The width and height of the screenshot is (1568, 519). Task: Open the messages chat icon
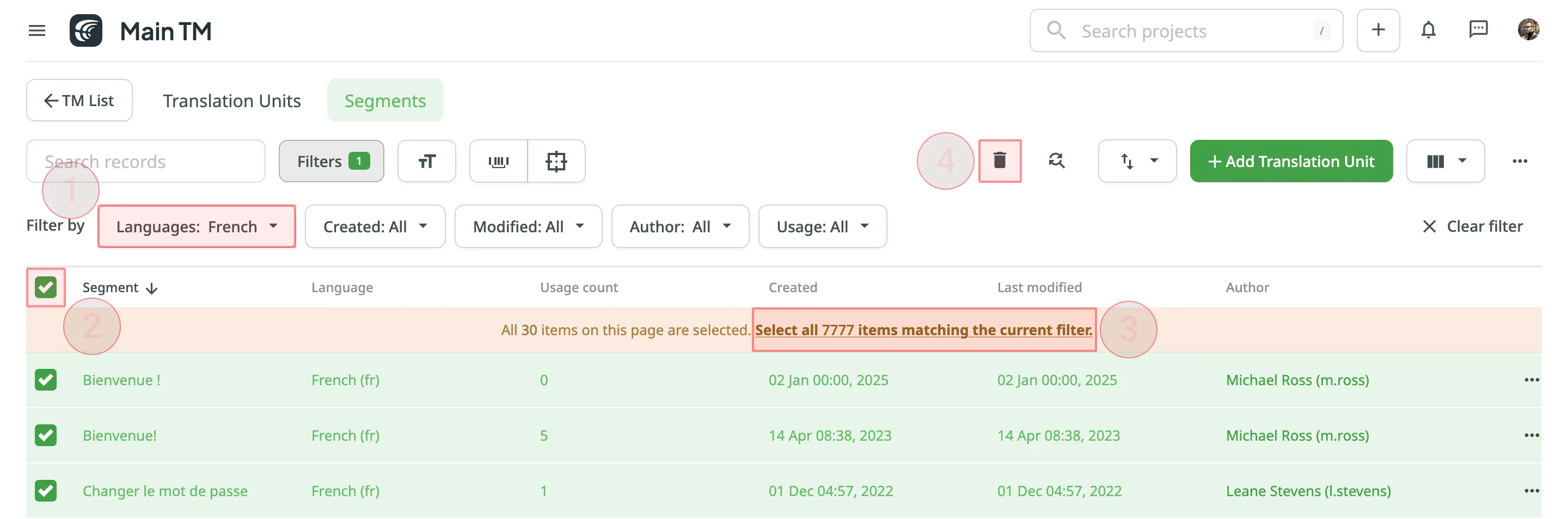coord(1478,30)
